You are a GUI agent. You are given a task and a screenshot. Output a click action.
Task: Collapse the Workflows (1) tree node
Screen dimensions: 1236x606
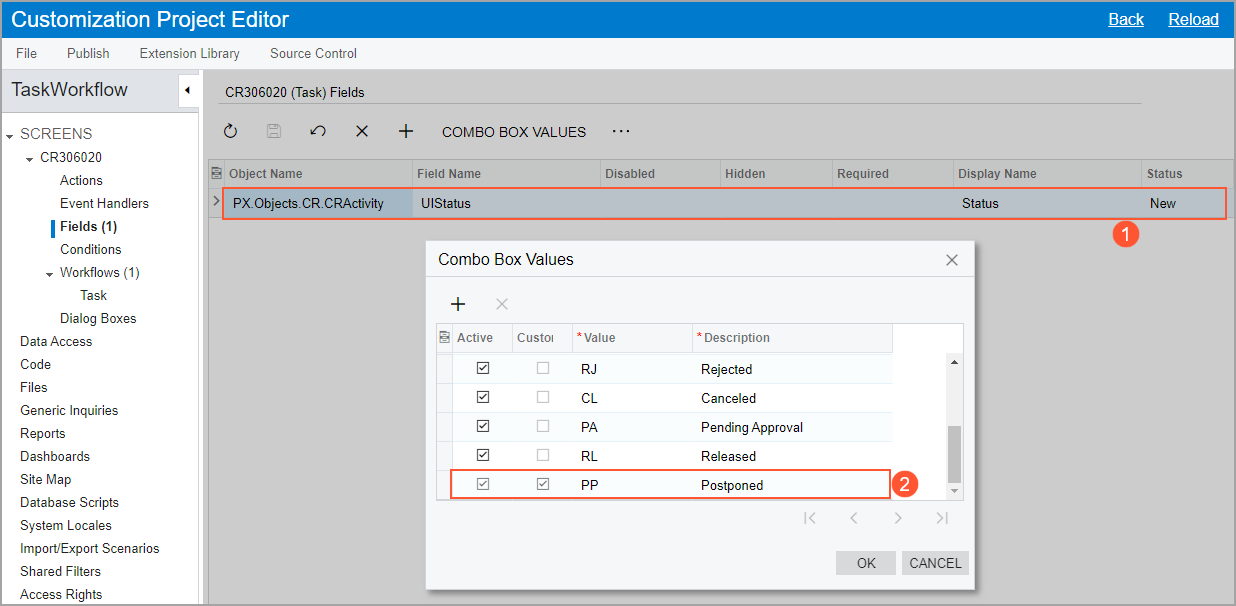coord(50,273)
